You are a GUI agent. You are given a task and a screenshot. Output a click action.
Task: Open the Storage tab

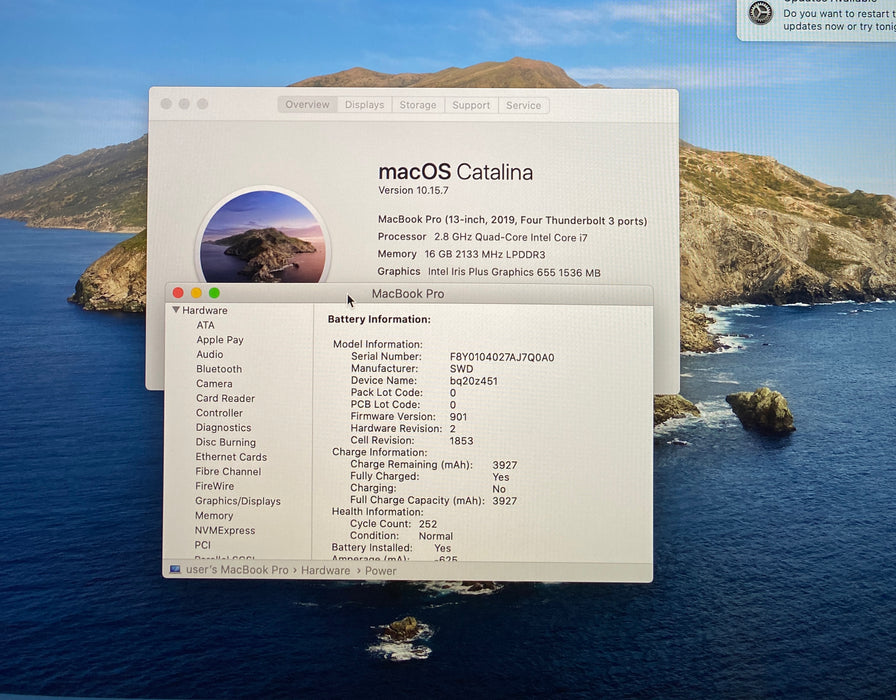418,105
